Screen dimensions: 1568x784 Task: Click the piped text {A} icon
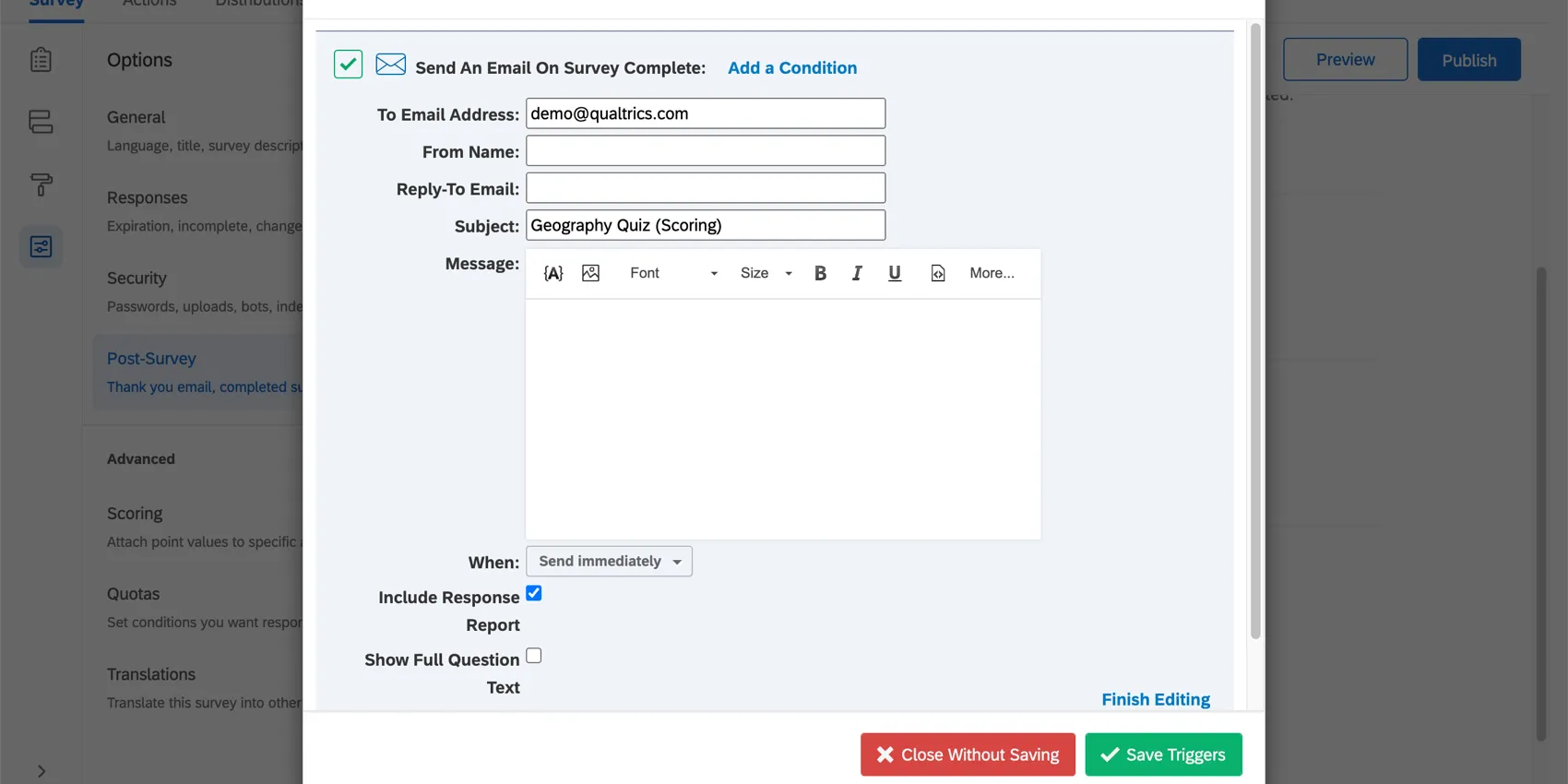[x=553, y=273]
